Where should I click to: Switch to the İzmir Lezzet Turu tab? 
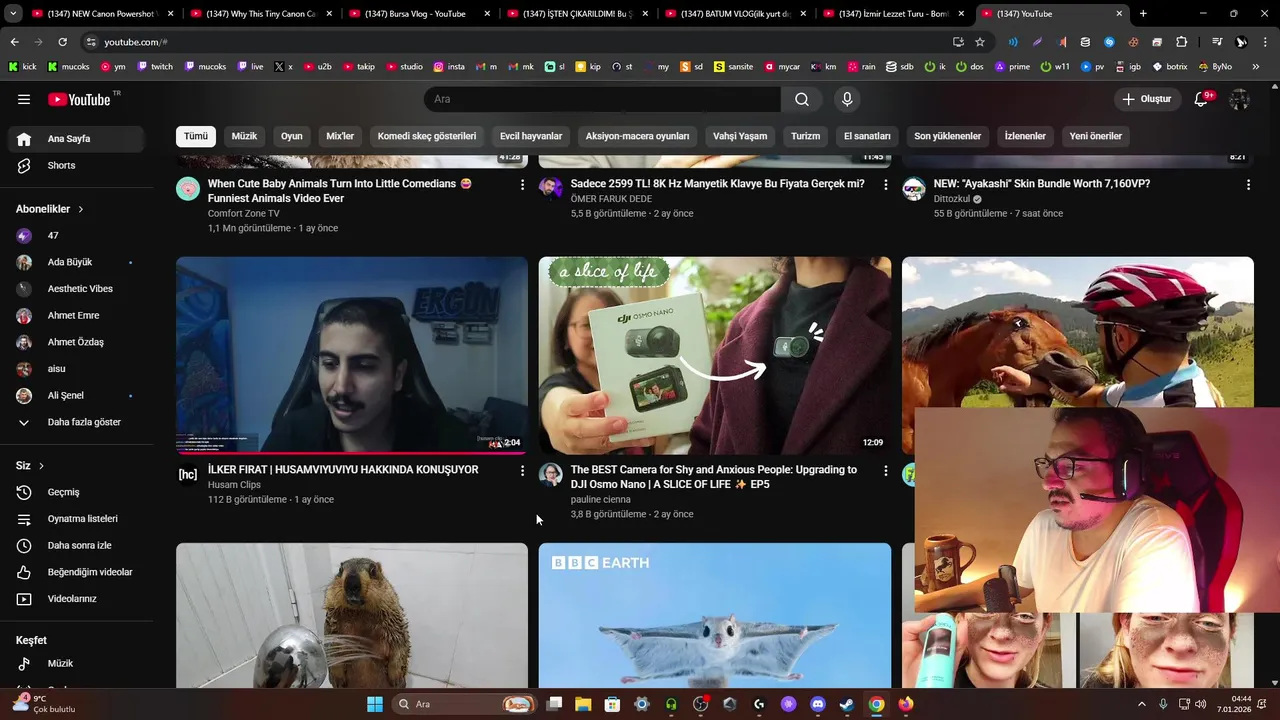(x=894, y=14)
